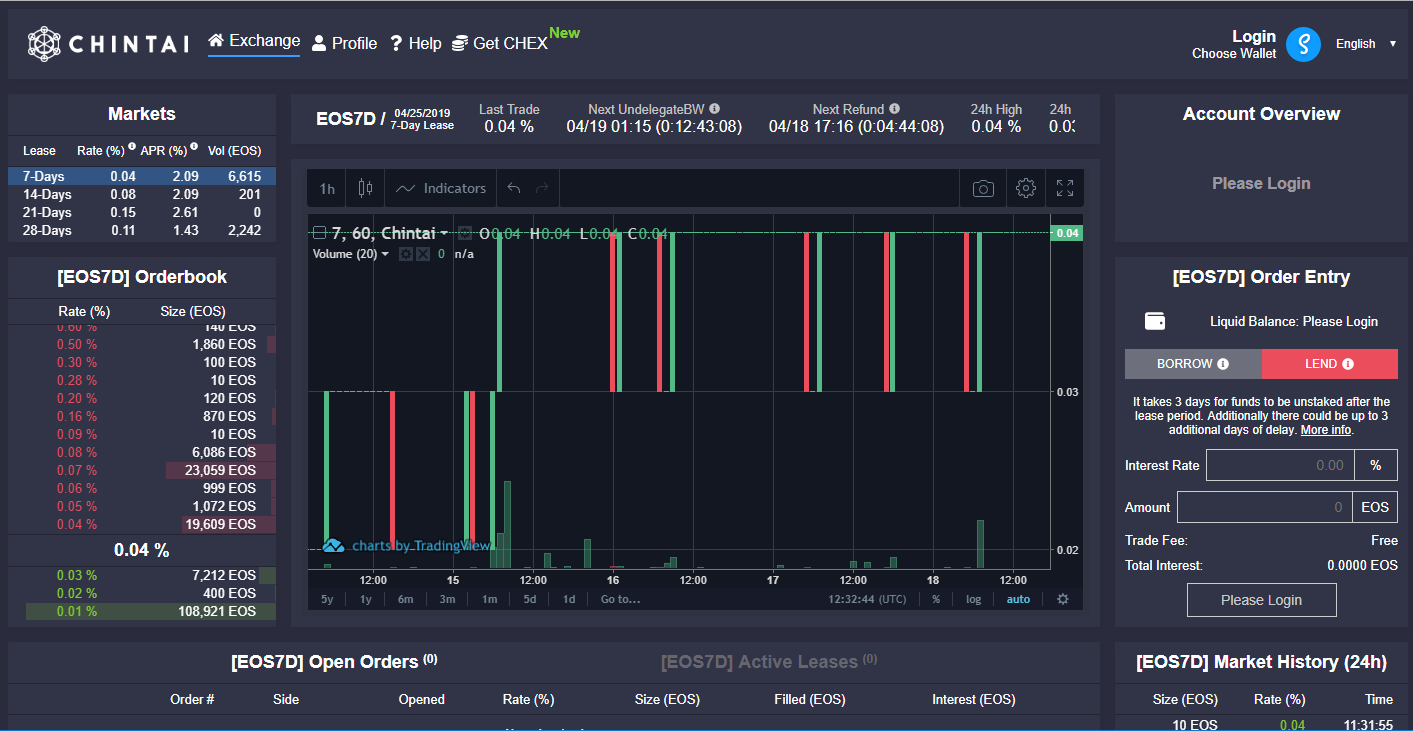
Task: Open timezone menu showing 12:32:44 (UTC)
Action: tap(867, 599)
